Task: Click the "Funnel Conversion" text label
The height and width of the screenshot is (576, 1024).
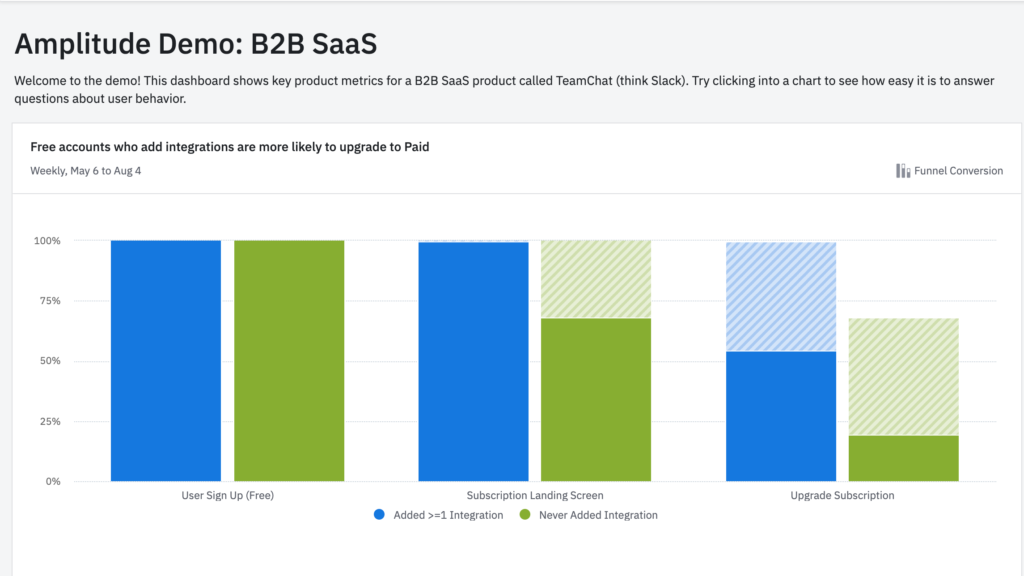Action: pyautogui.click(x=958, y=171)
